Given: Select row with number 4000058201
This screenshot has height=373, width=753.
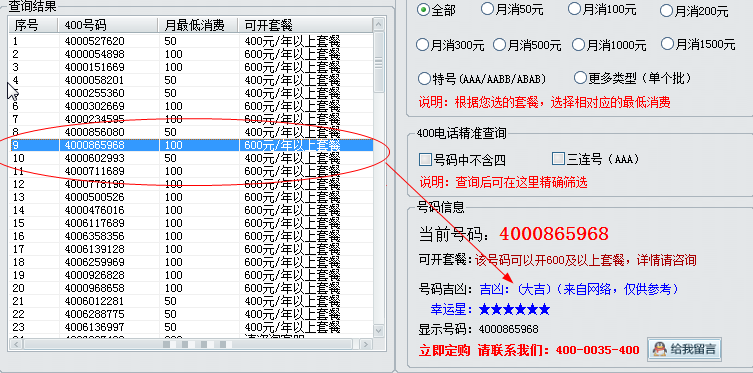Looking at the screenshot, I should point(191,80).
